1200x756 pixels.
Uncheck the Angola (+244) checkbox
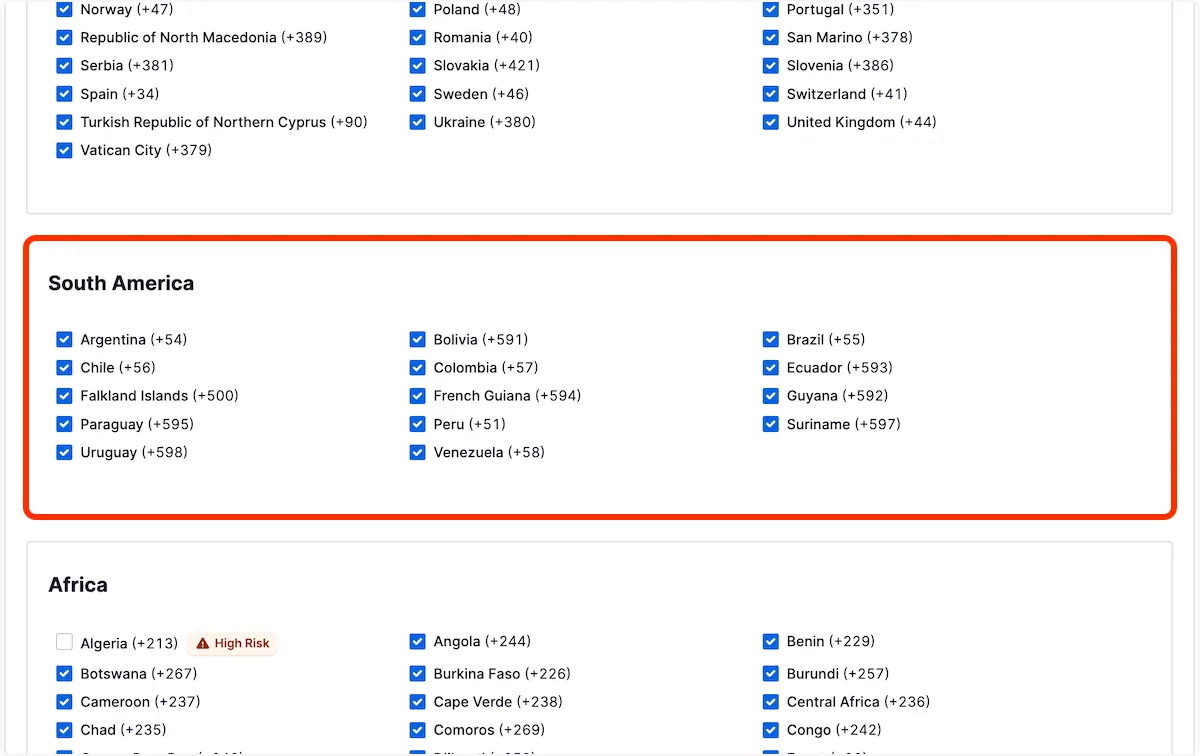[418, 642]
